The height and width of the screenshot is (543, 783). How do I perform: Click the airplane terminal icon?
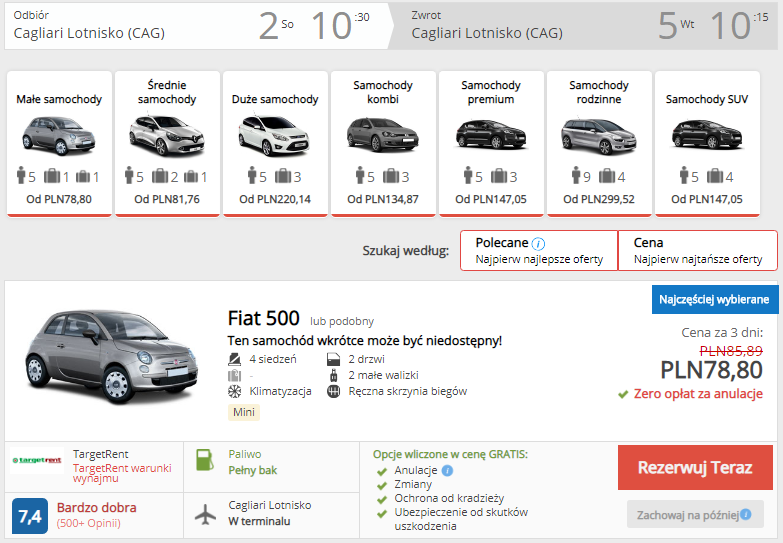[206, 514]
